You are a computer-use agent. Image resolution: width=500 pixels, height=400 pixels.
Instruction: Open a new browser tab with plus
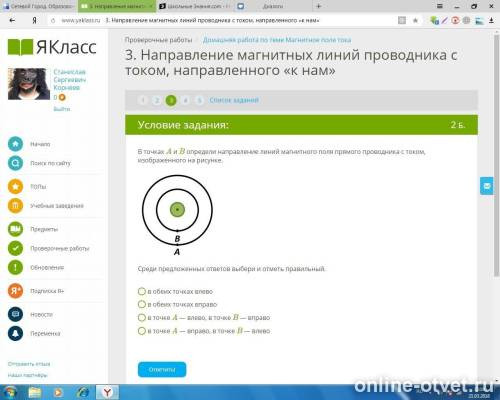[x=318, y=6]
